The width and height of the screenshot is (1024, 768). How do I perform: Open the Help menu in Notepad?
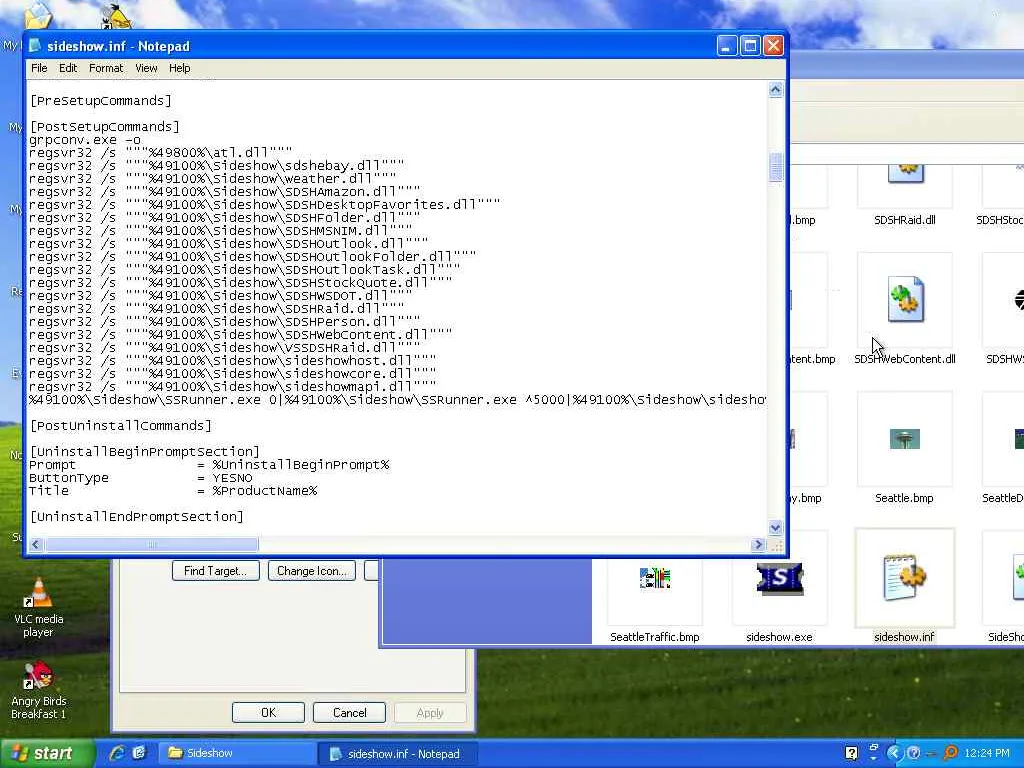[180, 68]
